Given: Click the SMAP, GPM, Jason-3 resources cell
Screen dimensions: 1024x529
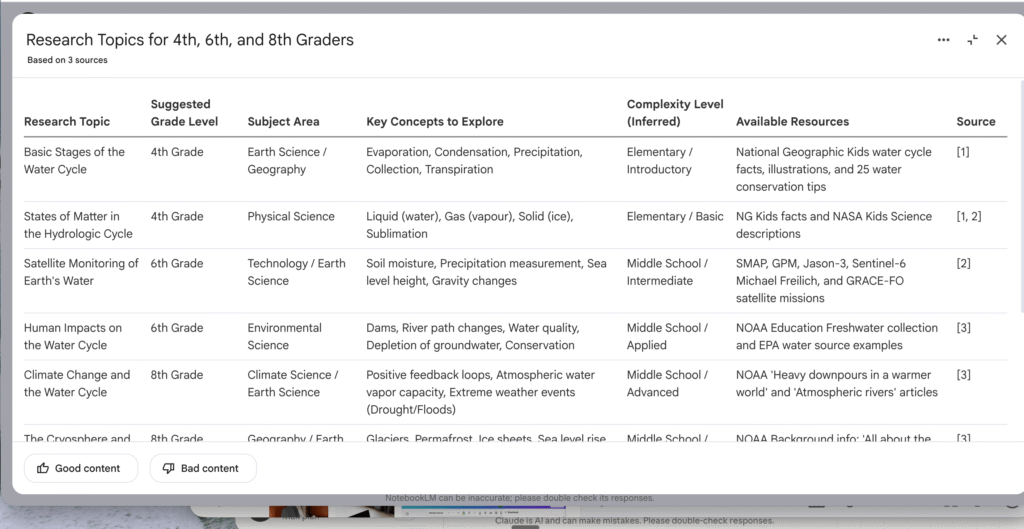Looking at the screenshot, I should click(x=821, y=281).
